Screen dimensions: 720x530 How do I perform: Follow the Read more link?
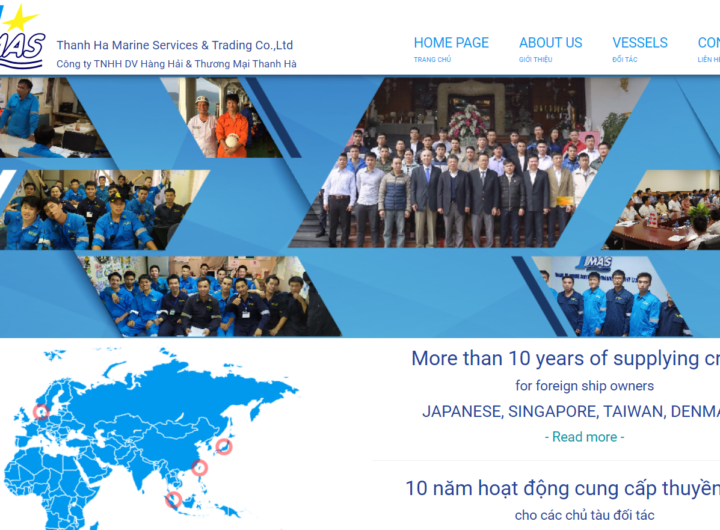pyautogui.click(x=585, y=437)
